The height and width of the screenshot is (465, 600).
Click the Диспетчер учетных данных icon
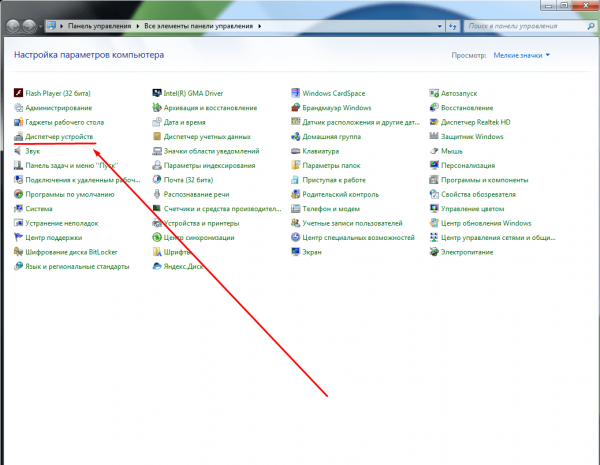point(157,136)
